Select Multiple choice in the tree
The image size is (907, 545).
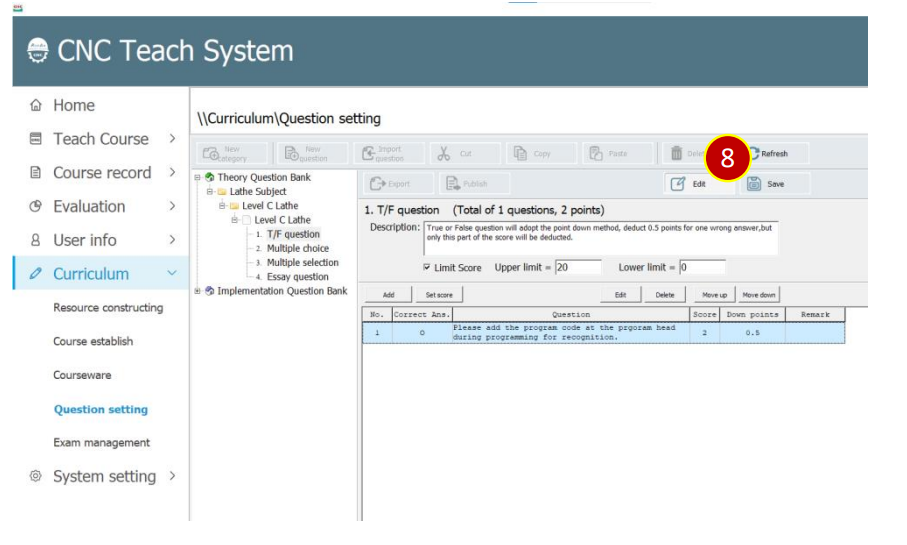pyautogui.click(x=297, y=248)
